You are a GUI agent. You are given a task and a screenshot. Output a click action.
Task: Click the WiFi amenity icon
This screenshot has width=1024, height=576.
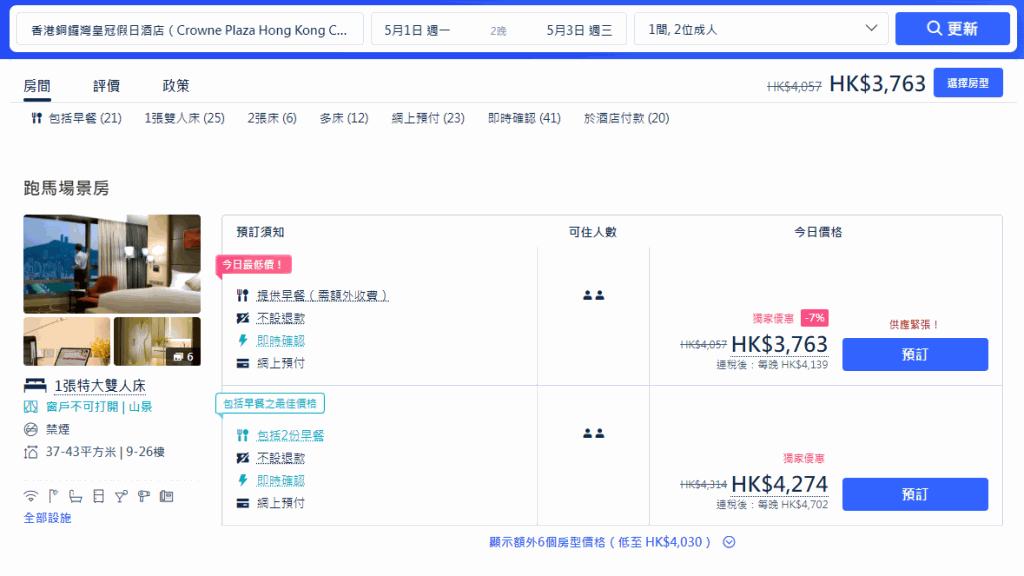(x=31, y=496)
